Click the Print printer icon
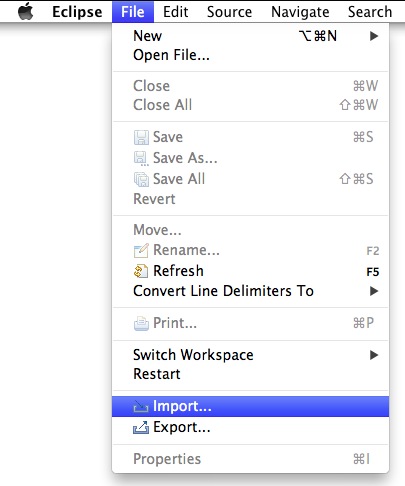 (141, 323)
